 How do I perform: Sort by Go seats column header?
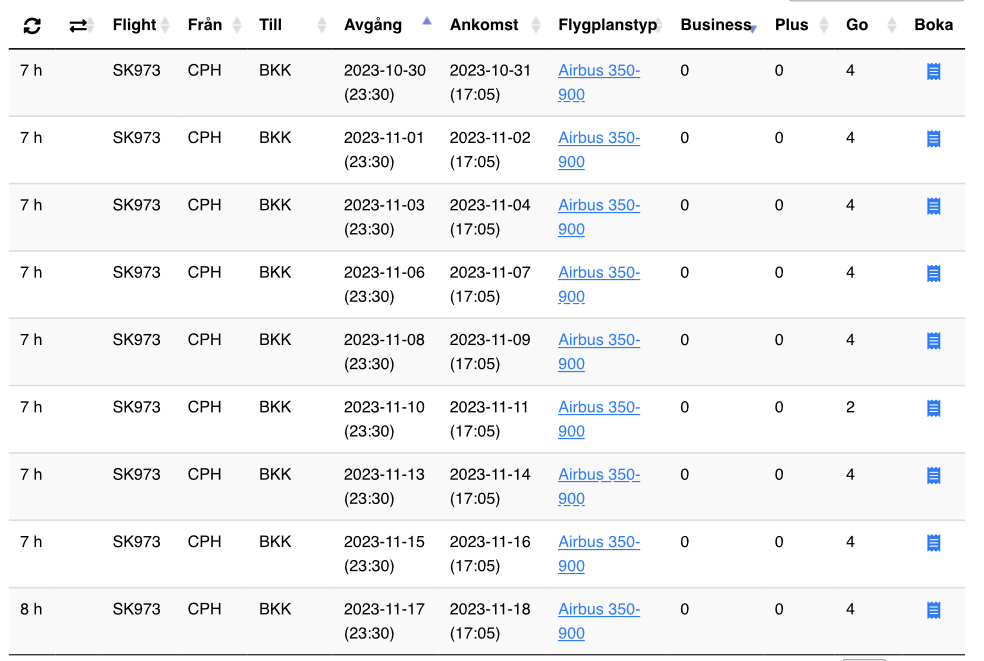pos(857,25)
